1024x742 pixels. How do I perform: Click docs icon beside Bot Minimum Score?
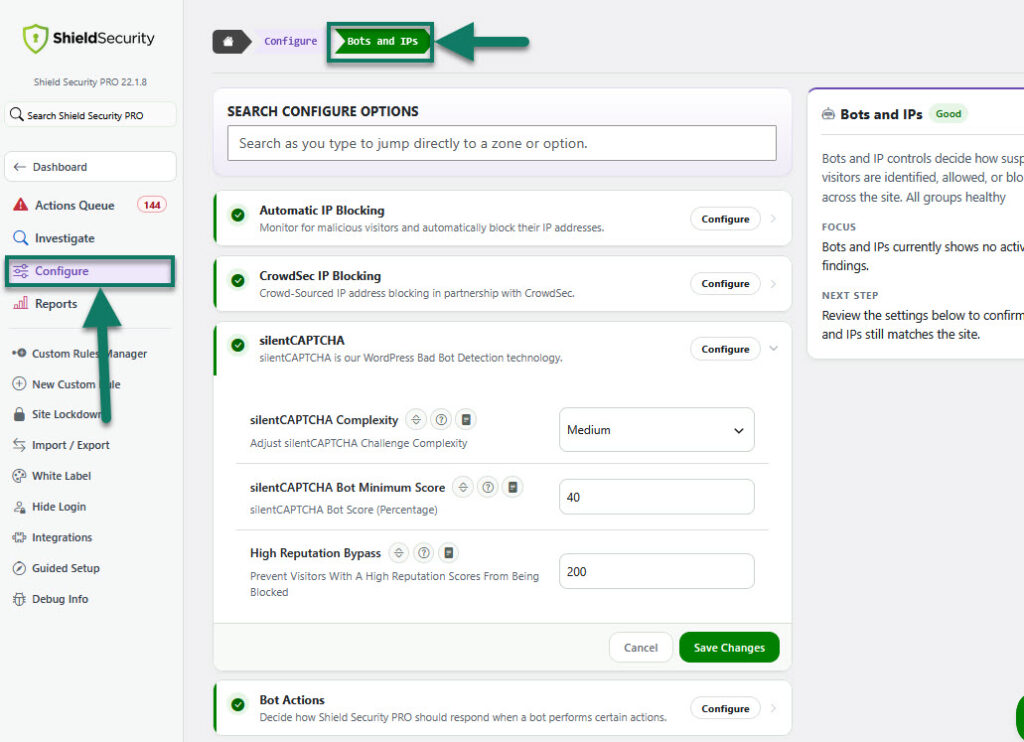[x=513, y=487]
